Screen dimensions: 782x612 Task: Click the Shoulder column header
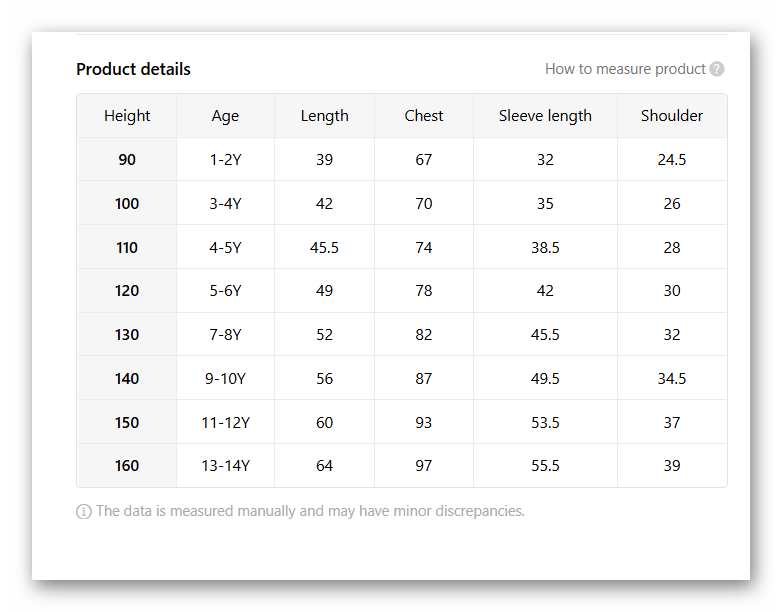672,116
